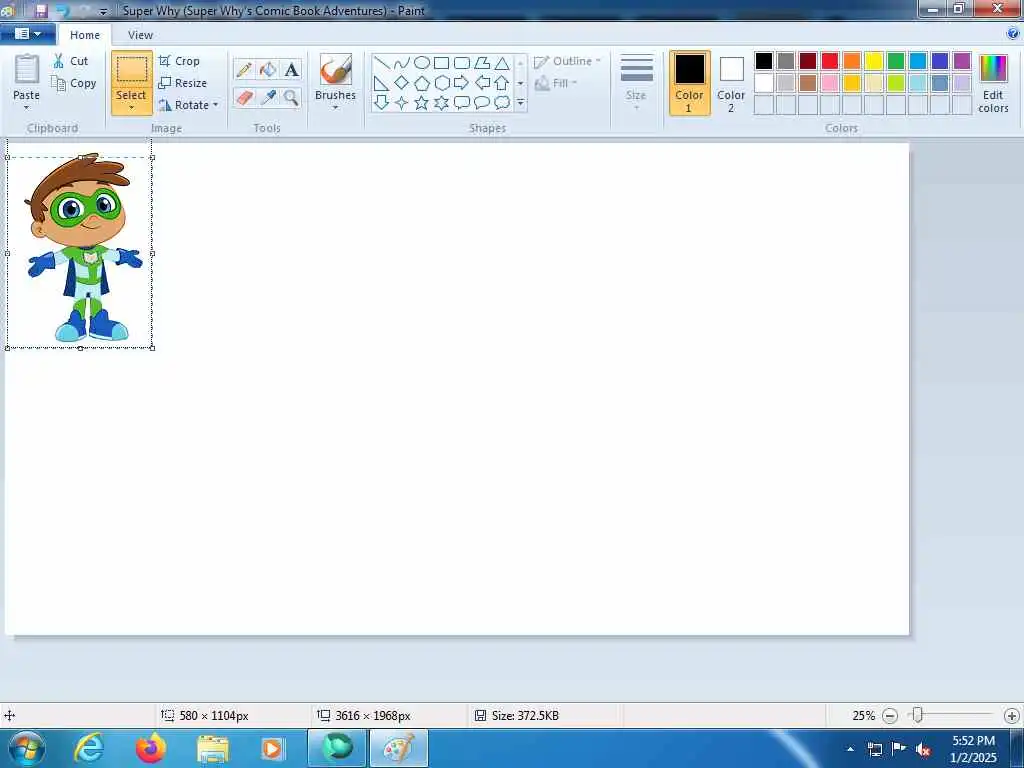Choose the Oval shape
The width and height of the screenshot is (1024, 768).
tap(422, 63)
